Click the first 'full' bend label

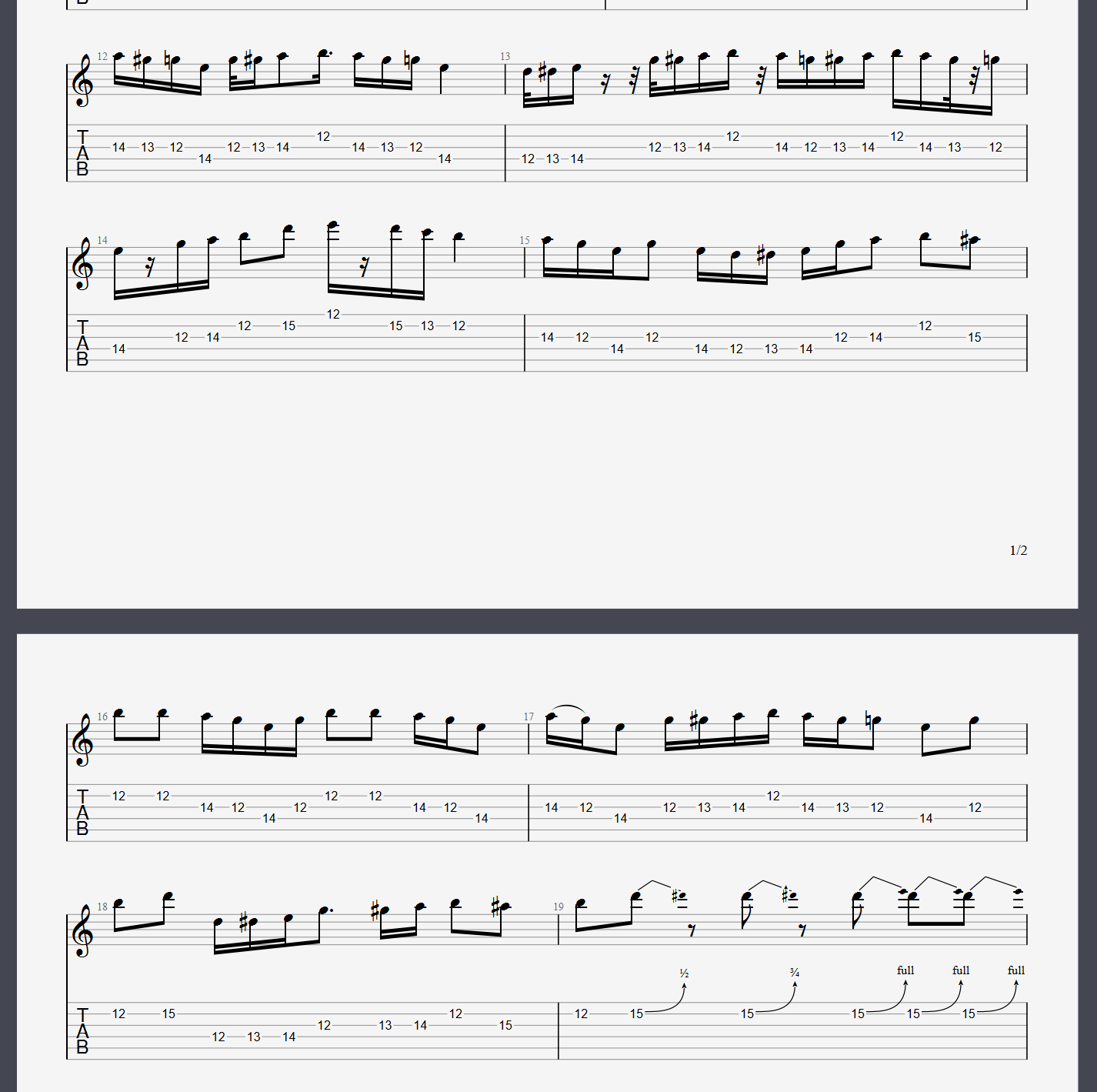point(905,970)
